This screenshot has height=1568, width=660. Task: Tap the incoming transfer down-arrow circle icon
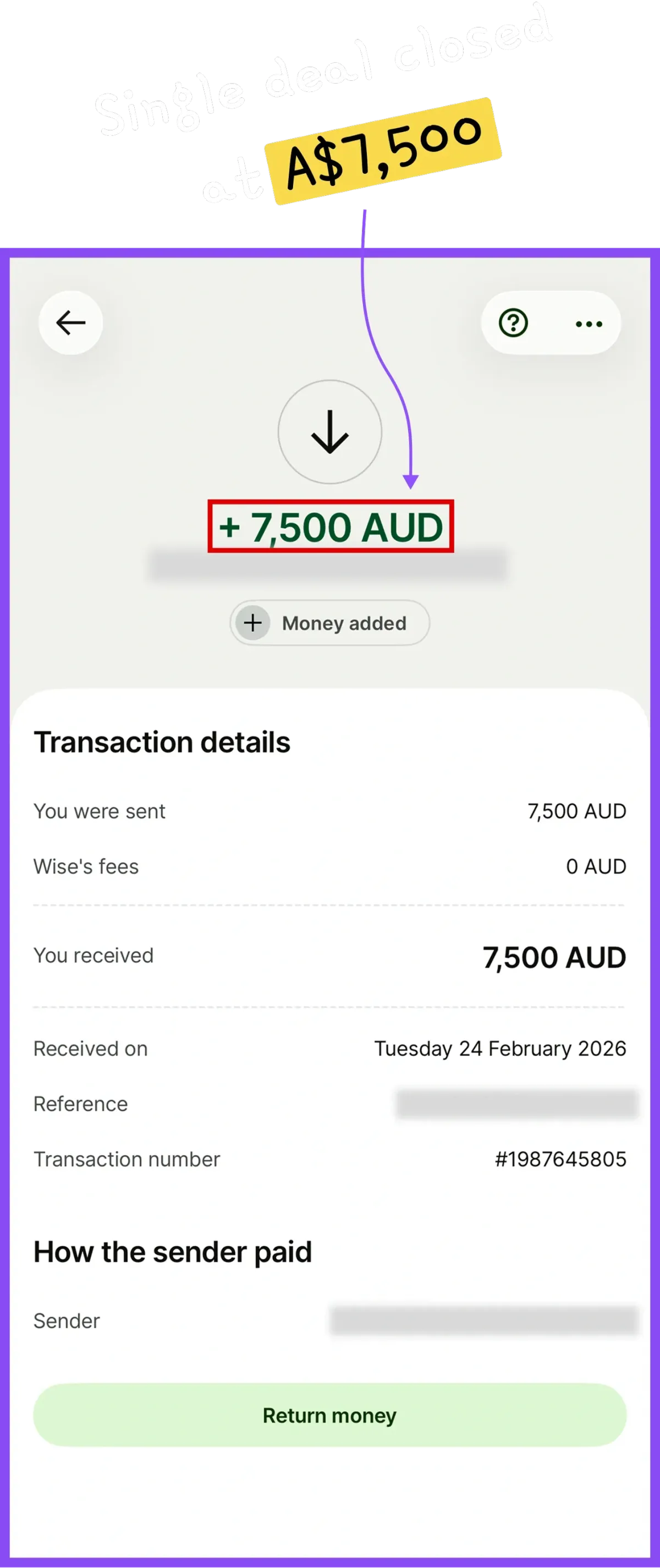click(329, 432)
